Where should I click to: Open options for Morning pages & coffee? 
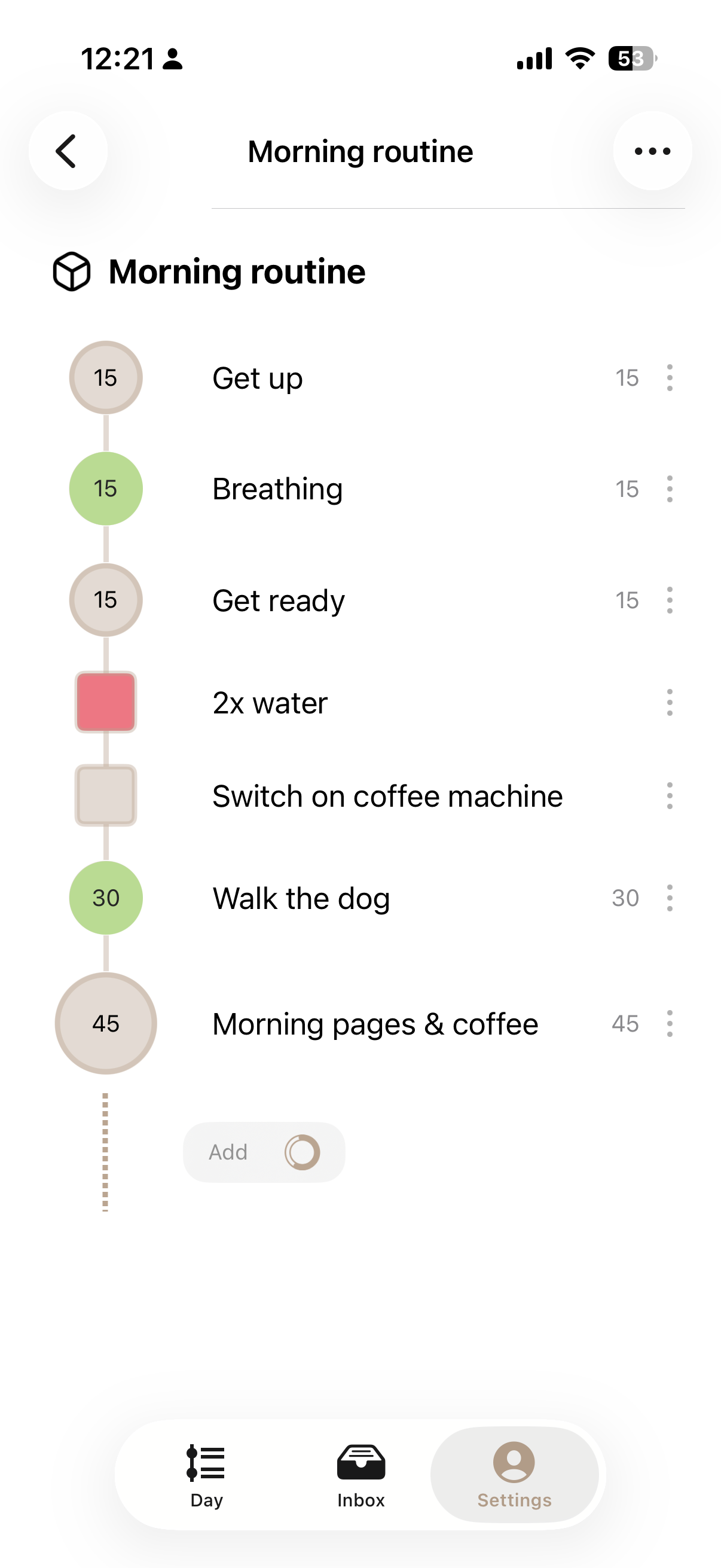[x=669, y=1023]
